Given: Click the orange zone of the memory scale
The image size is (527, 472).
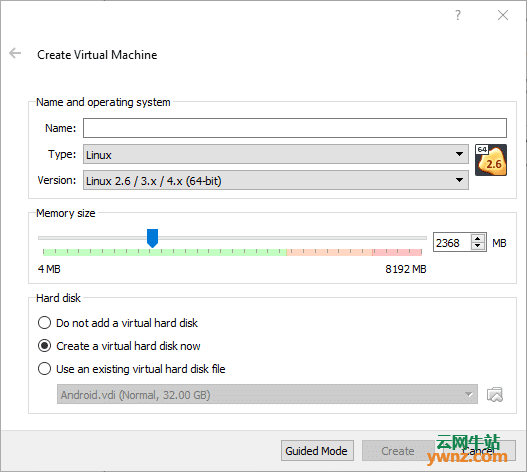Looking at the screenshot, I should coord(329,252).
